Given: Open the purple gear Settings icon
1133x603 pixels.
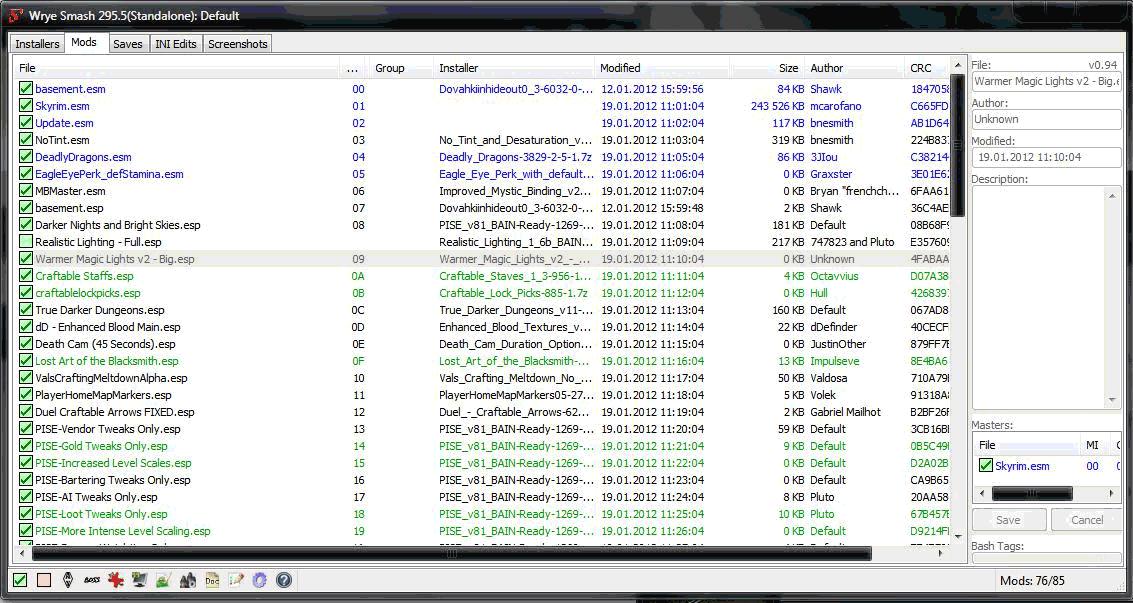Looking at the screenshot, I should 260,580.
